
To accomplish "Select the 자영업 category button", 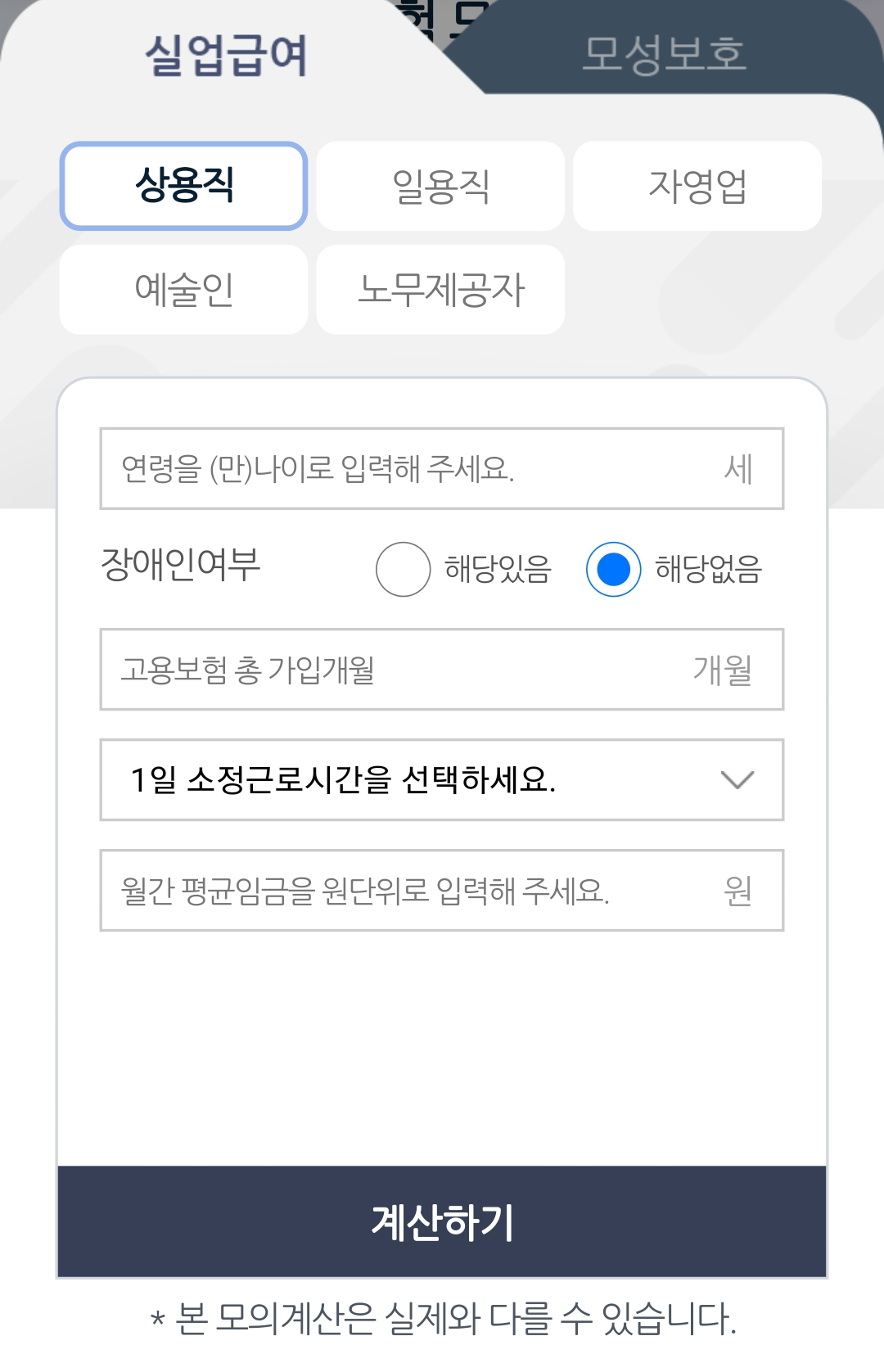I will (697, 186).
